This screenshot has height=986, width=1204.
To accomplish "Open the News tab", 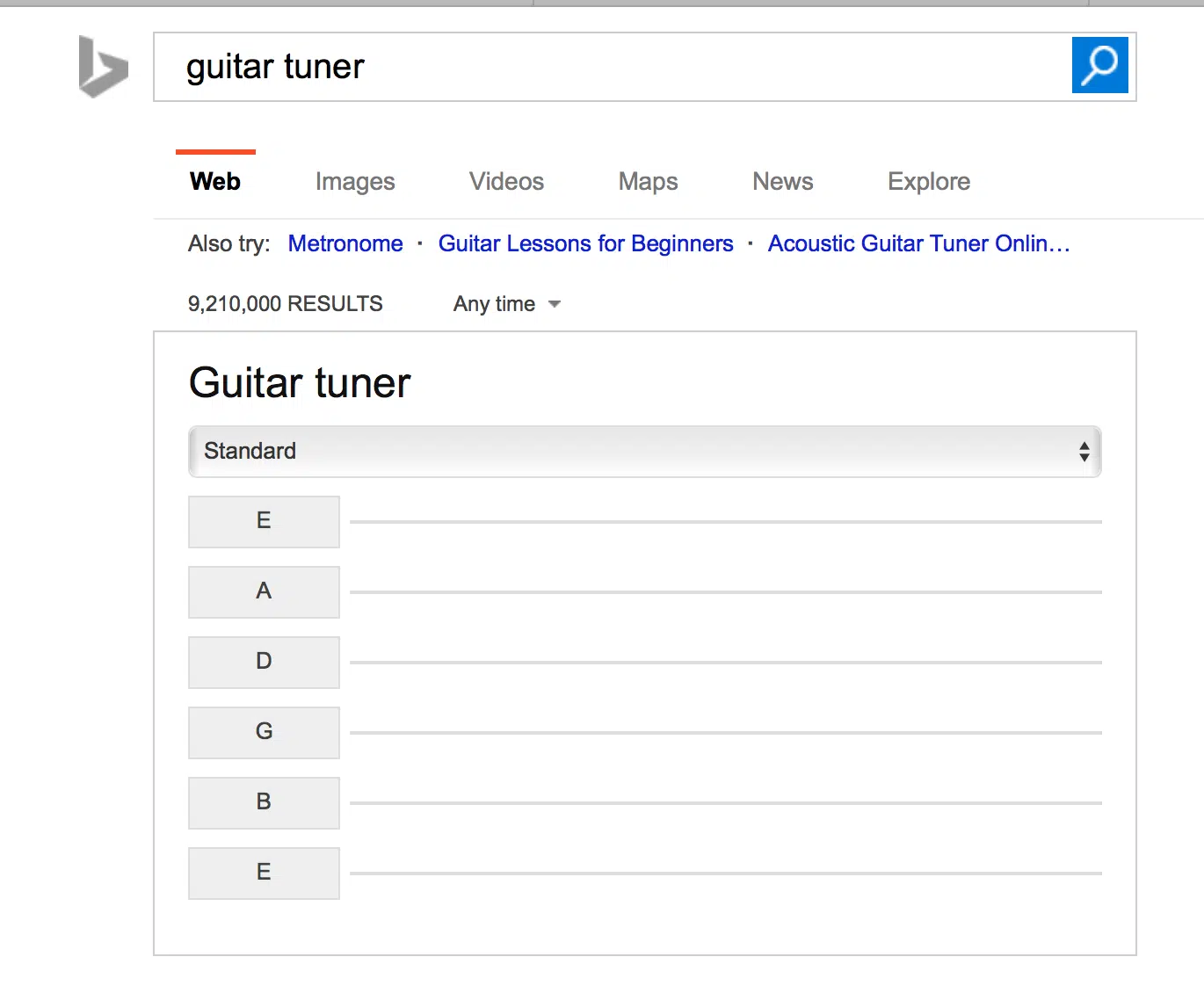I will click(x=782, y=181).
